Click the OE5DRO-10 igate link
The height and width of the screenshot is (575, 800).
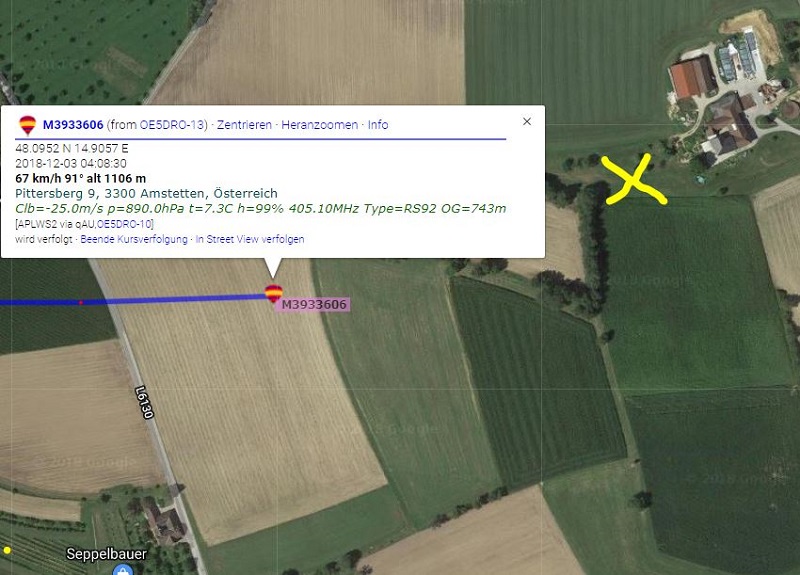(125, 224)
